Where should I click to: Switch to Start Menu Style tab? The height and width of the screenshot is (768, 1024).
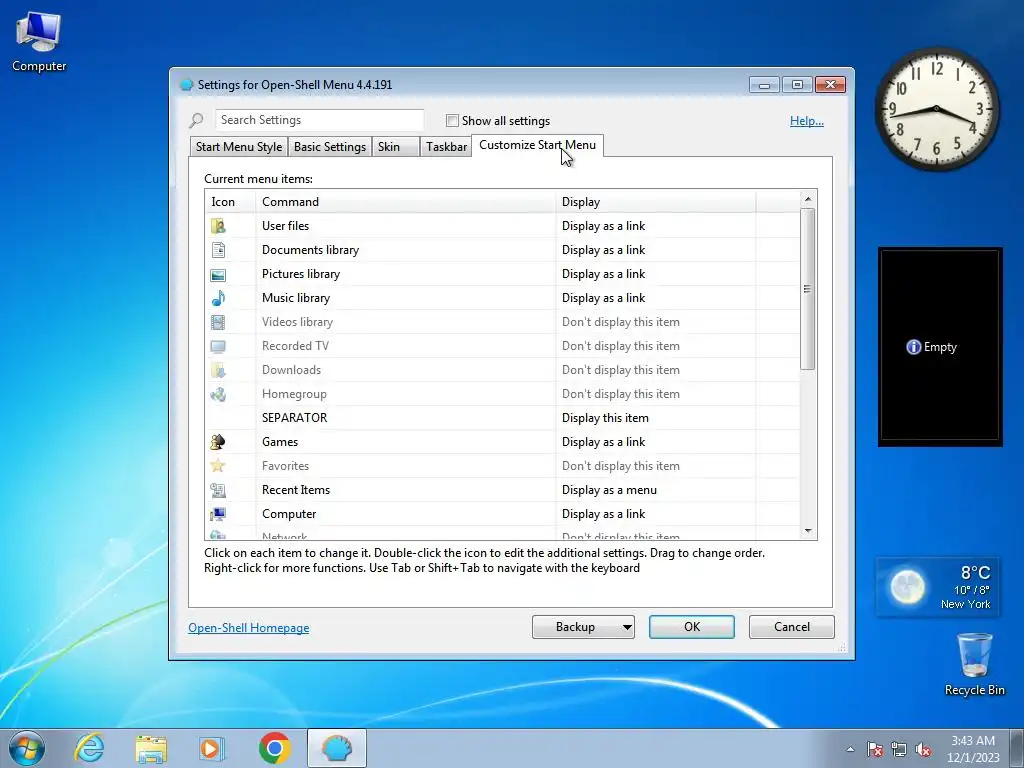tap(239, 147)
